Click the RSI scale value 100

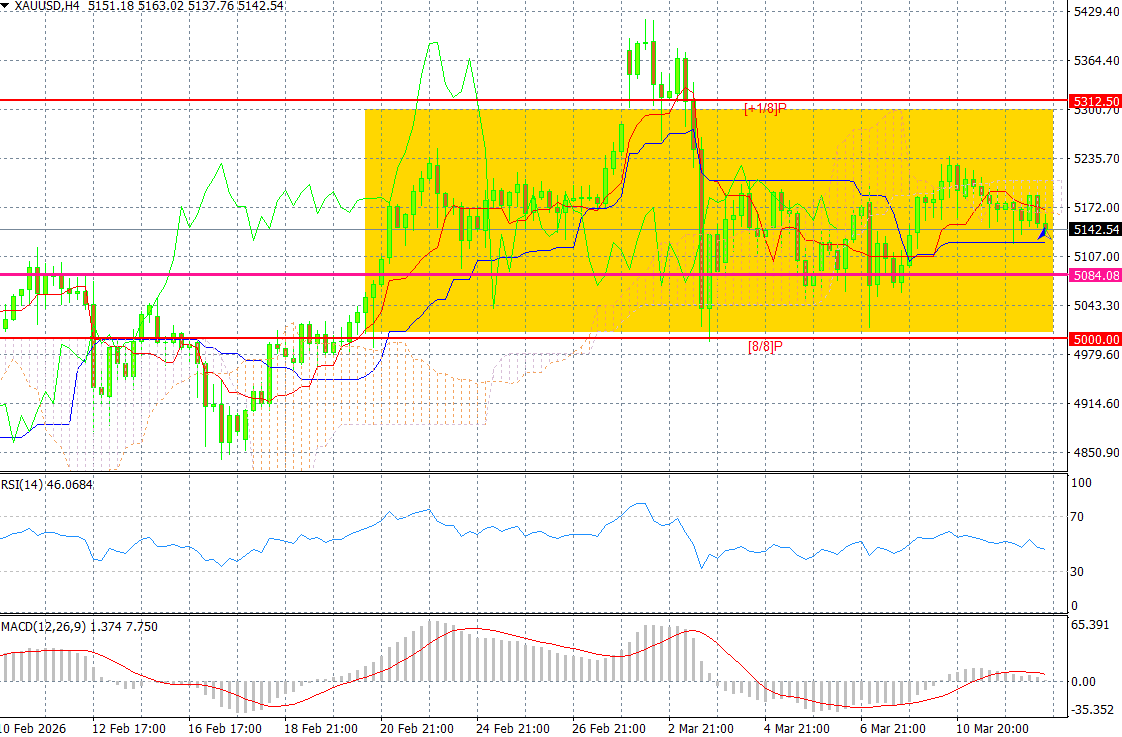(1081, 483)
